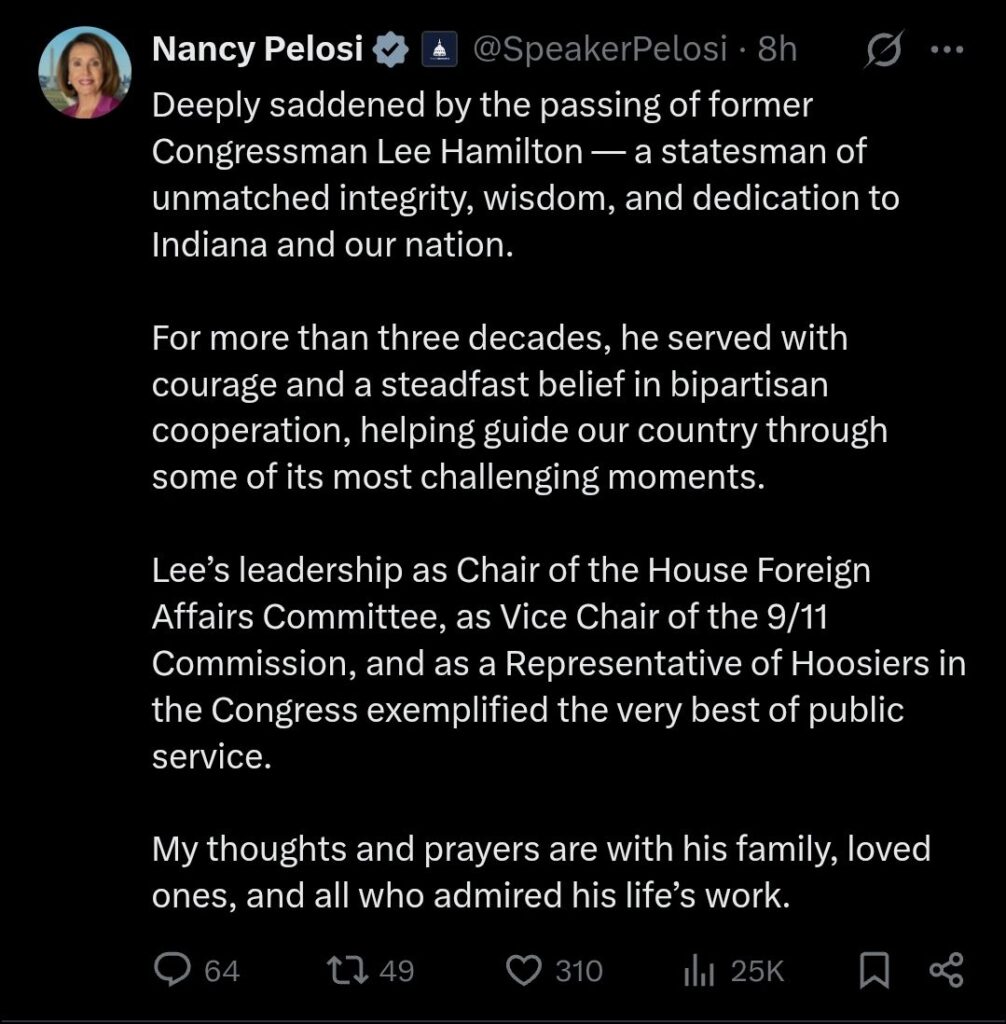Click the 49 reposts count
1006x1024 pixels.
point(396,970)
